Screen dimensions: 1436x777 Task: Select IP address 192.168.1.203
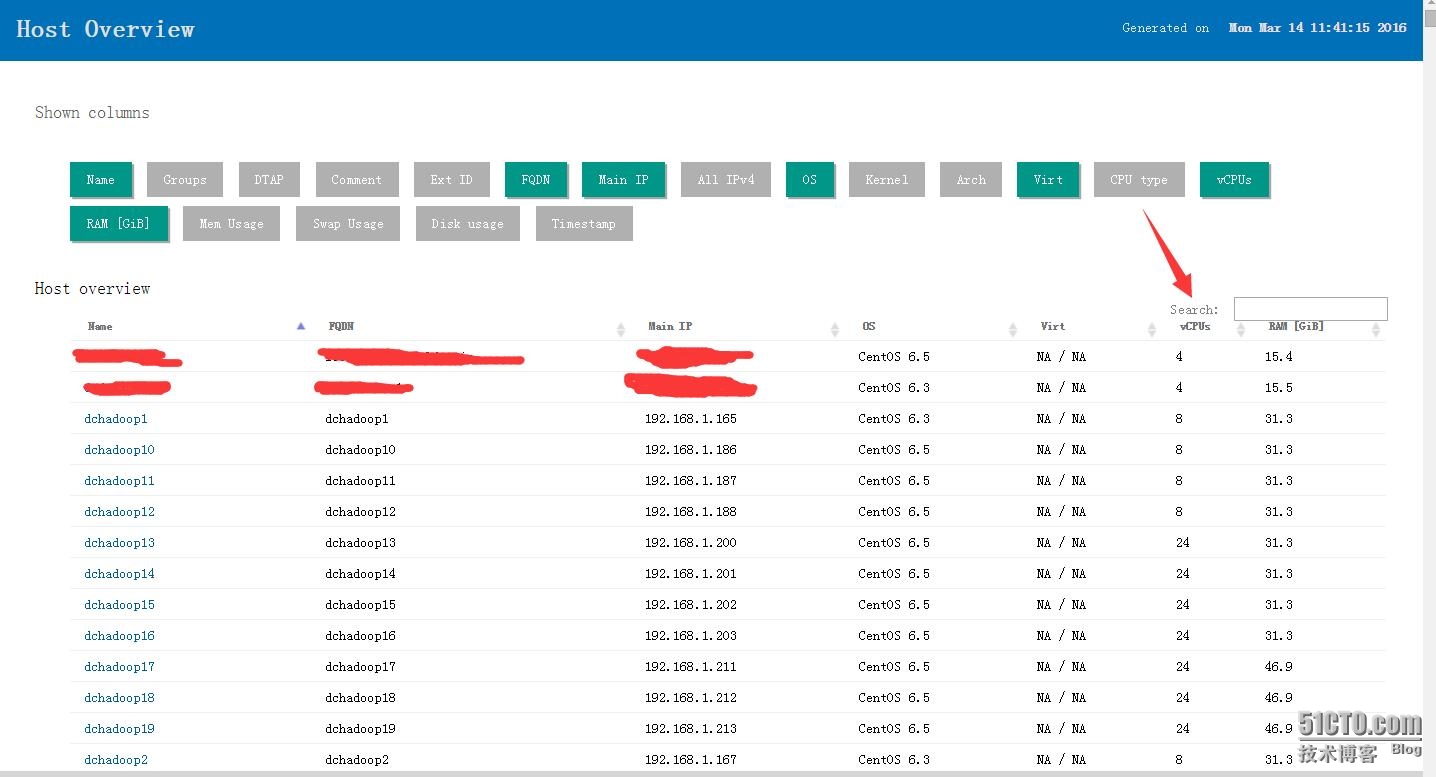click(x=691, y=635)
